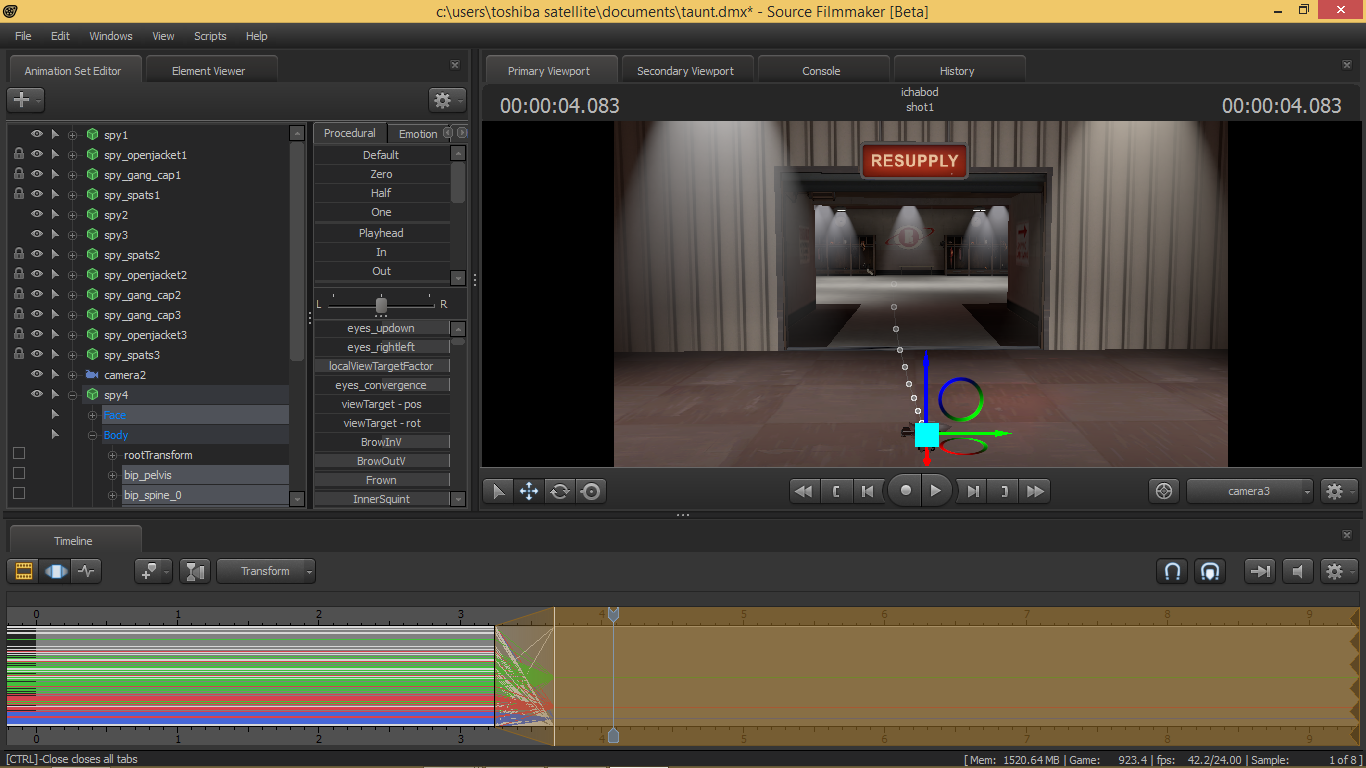Switch to the Motion Editor mode
Screen dimensions: 1366x768
click(x=55, y=571)
